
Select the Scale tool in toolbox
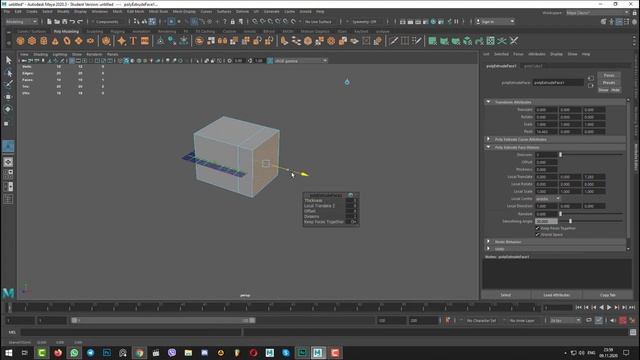7,123
